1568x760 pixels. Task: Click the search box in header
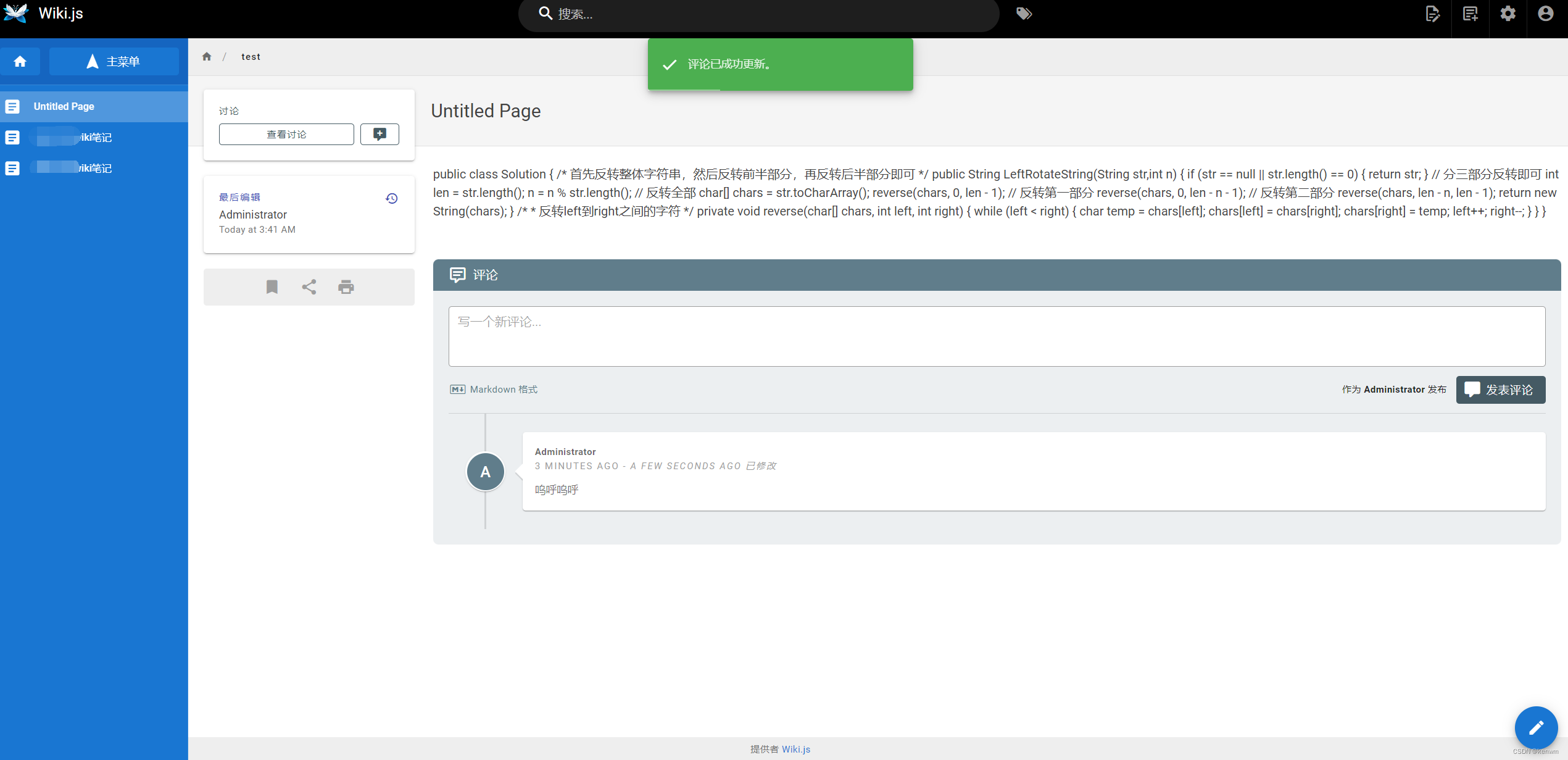click(759, 14)
